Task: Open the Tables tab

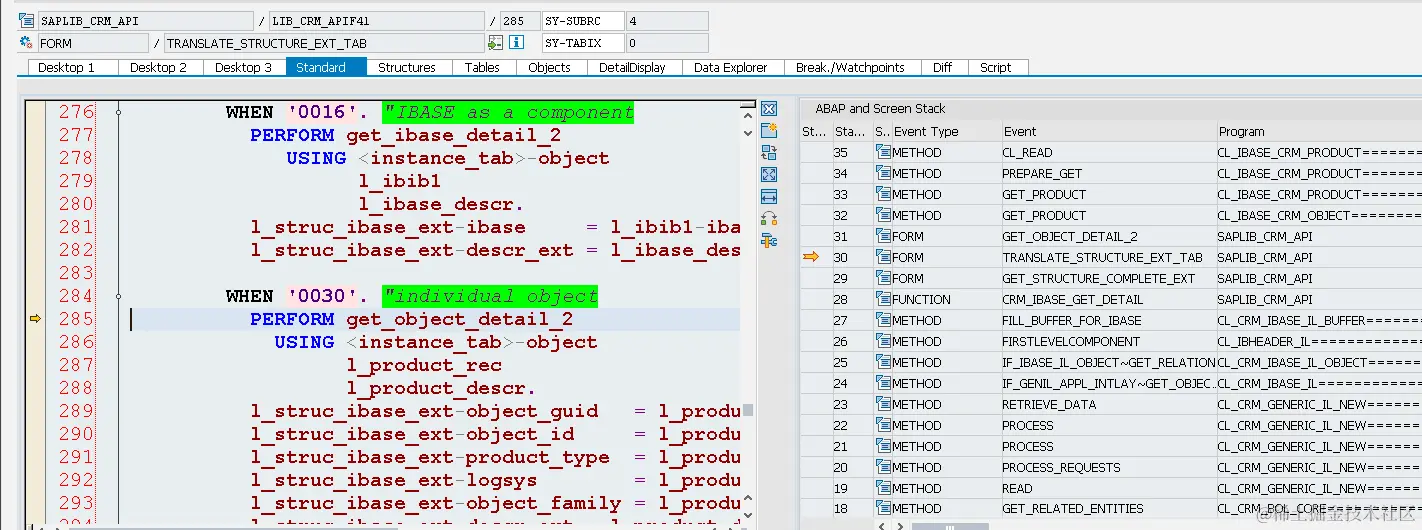Action: click(x=482, y=67)
